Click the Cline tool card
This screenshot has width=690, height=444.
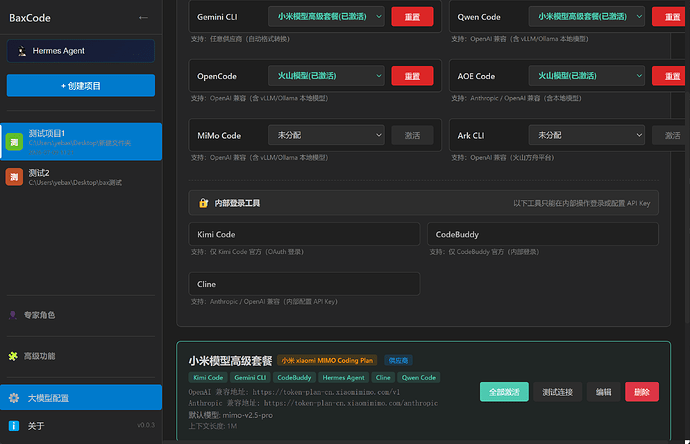click(x=304, y=284)
